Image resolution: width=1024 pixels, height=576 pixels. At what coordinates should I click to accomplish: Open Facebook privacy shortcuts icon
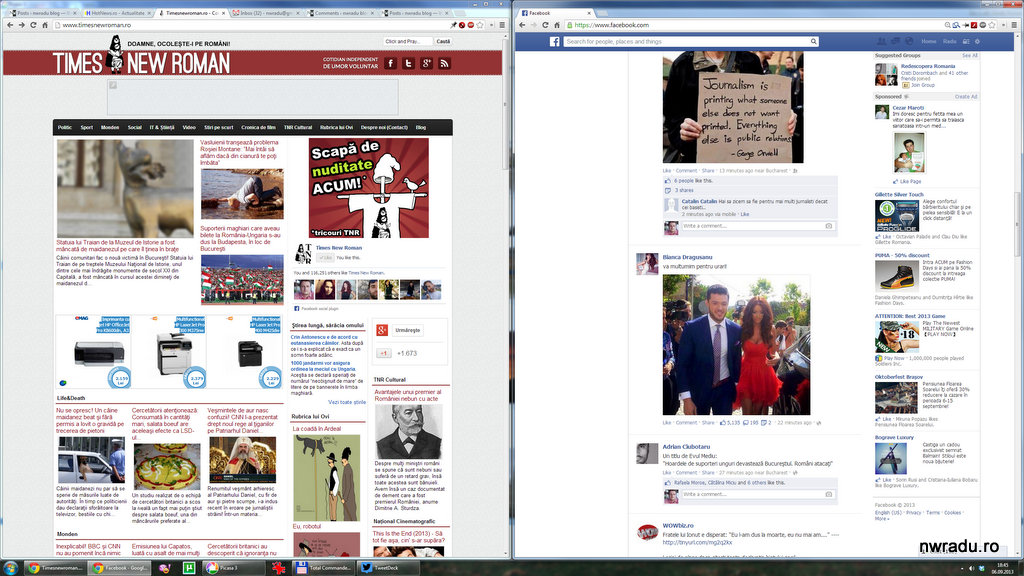click(x=966, y=41)
